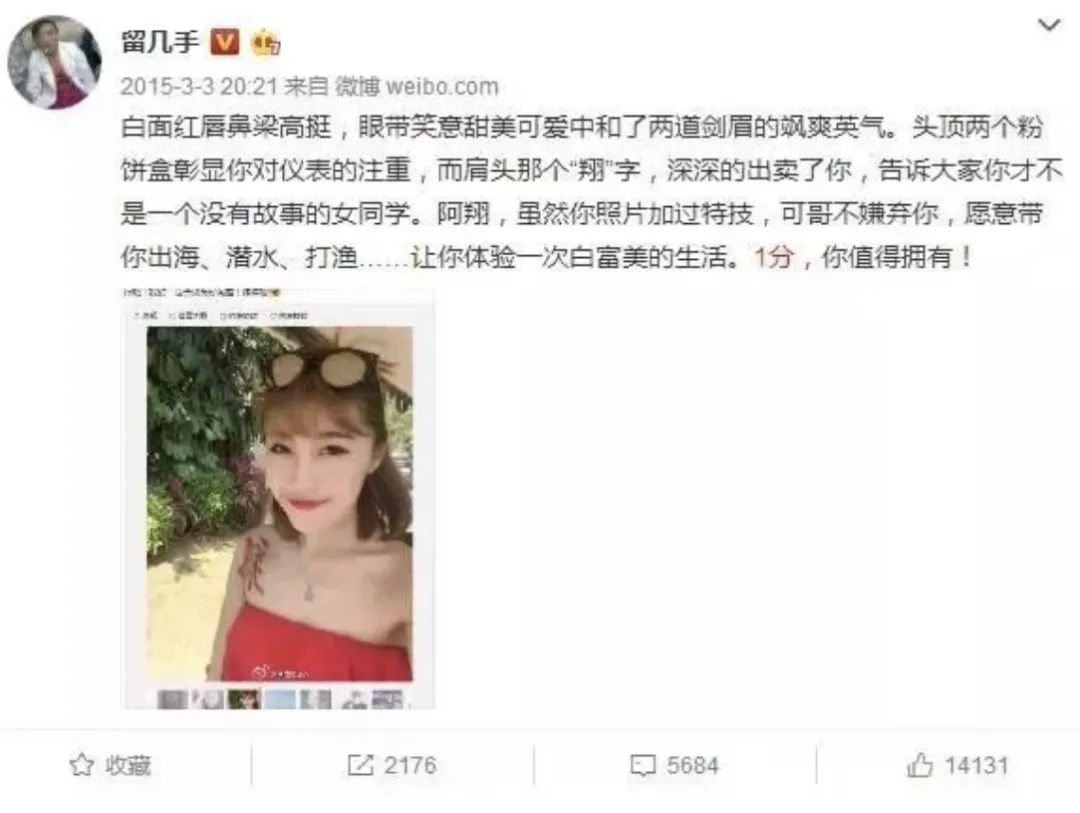Expand the post options chevron
This screenshot has height=813, width=1080.
[1048, 25]
